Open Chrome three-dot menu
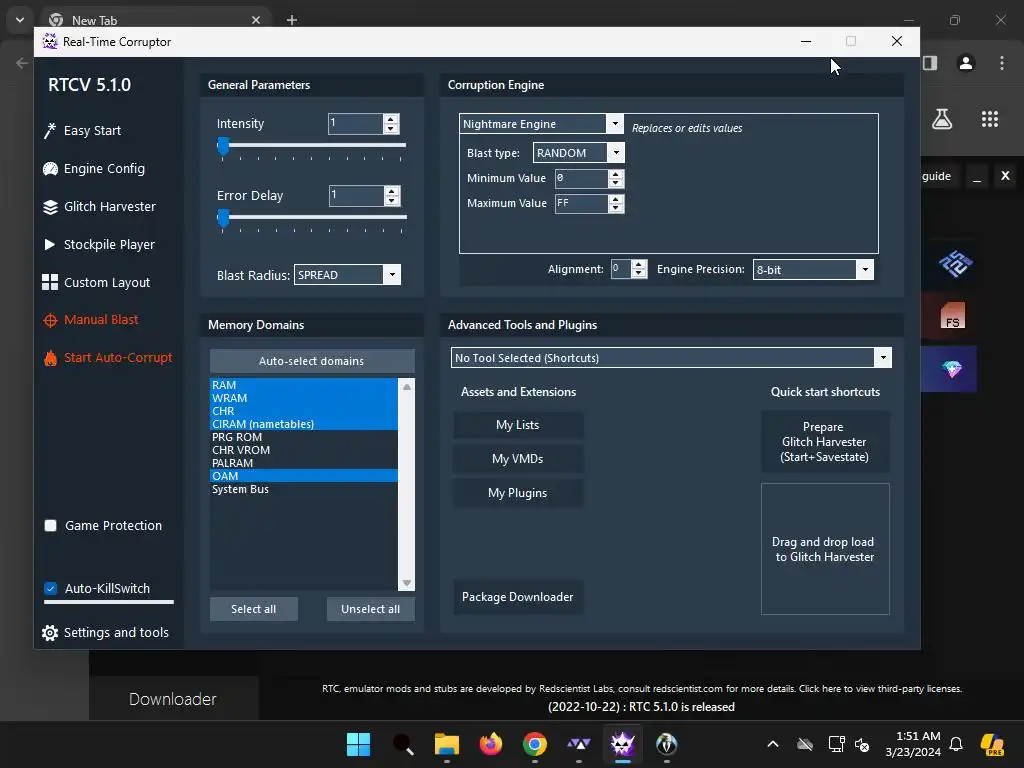Image resolution: width=1024 pixels, height=768 pixels. click(1002, 63)
